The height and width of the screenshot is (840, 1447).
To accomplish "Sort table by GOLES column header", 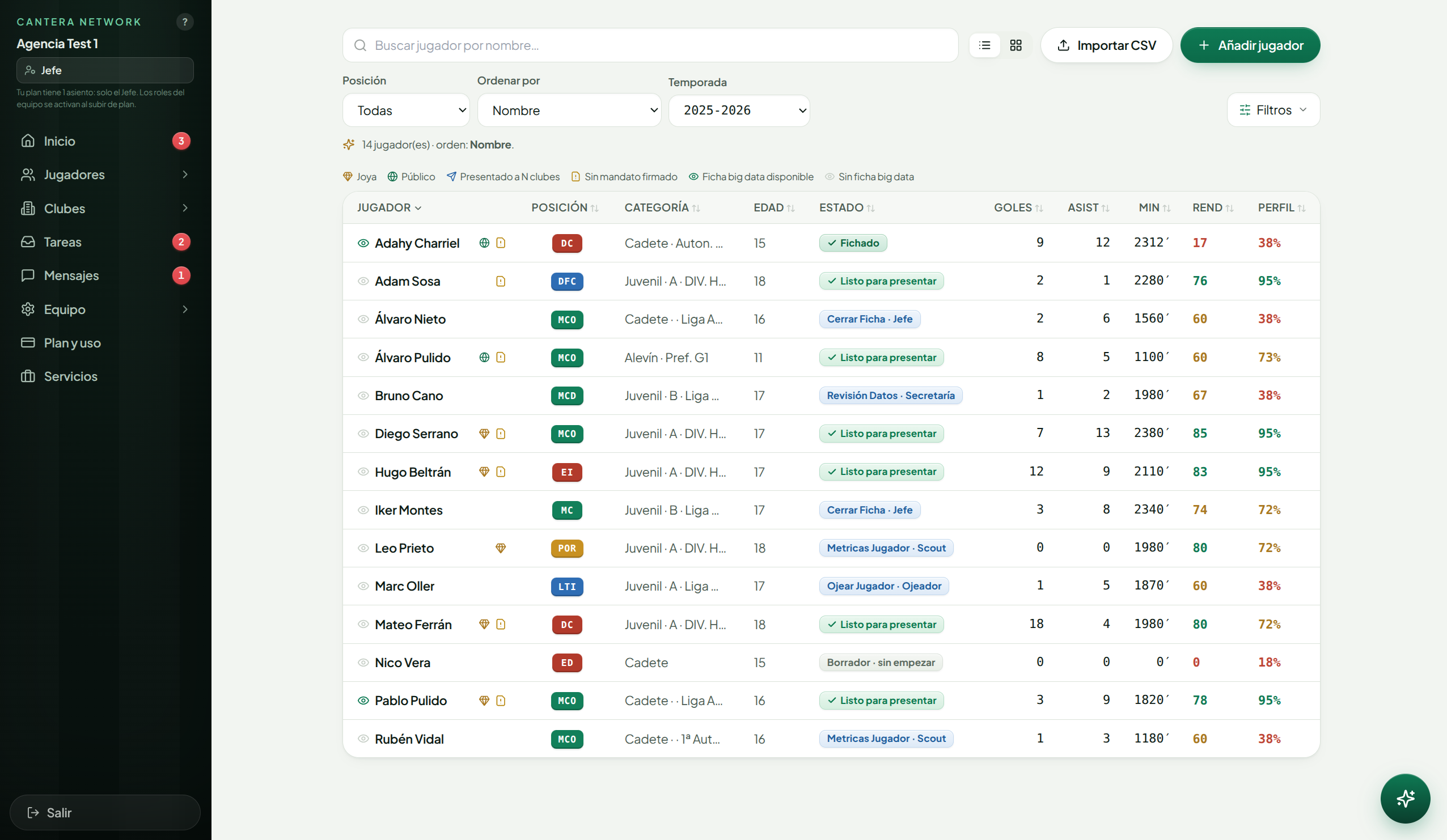I will (x=1018, y=207).
